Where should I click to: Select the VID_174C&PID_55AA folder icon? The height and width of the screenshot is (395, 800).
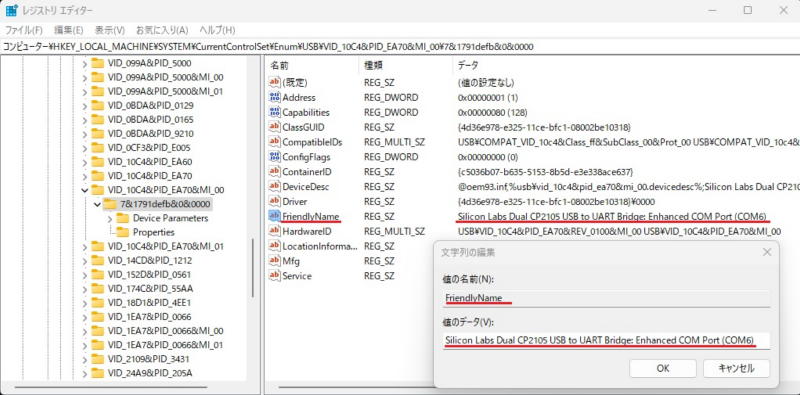point(97,288)
